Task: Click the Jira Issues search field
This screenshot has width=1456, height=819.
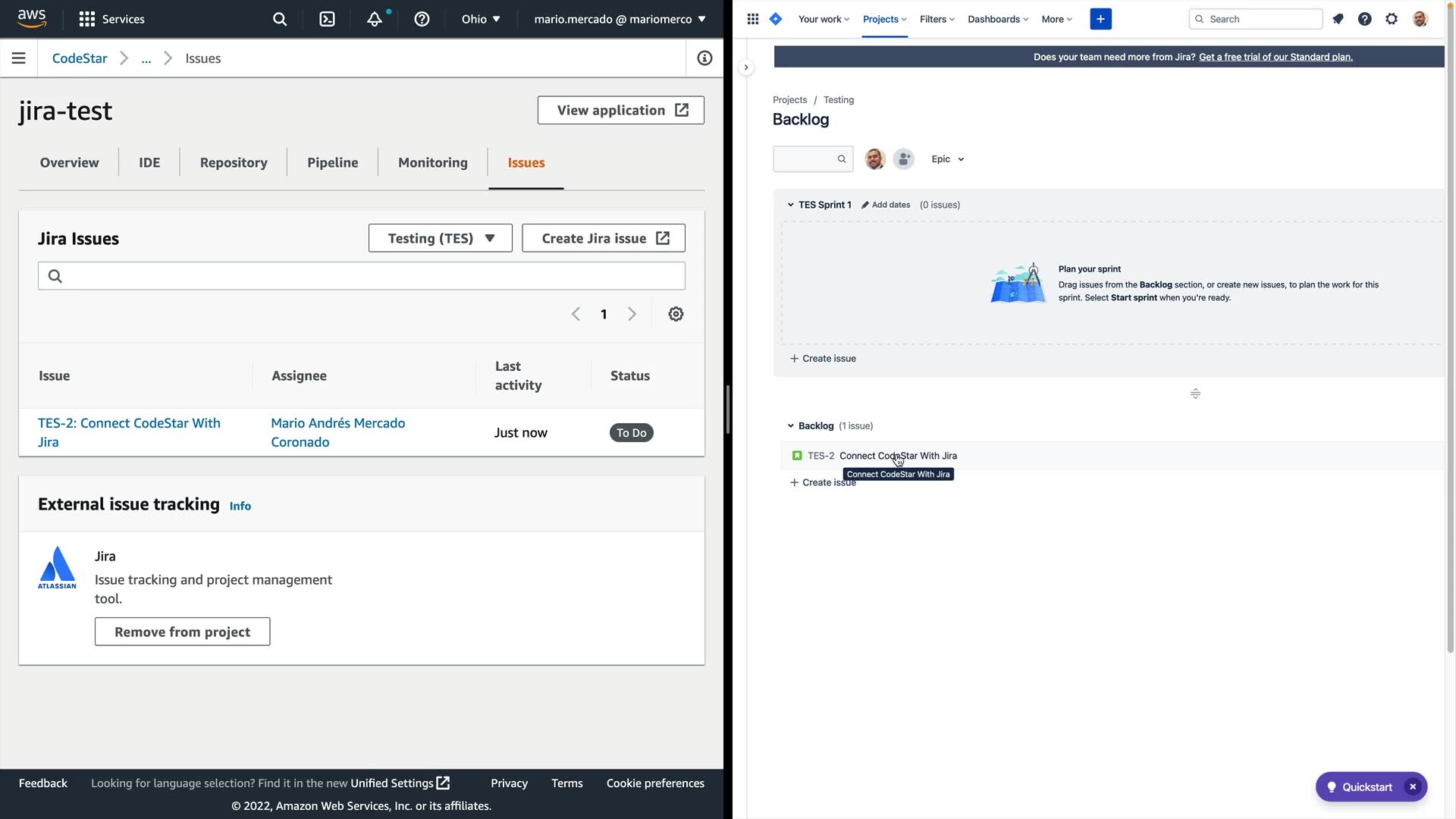Action: (x=362, y=276)
